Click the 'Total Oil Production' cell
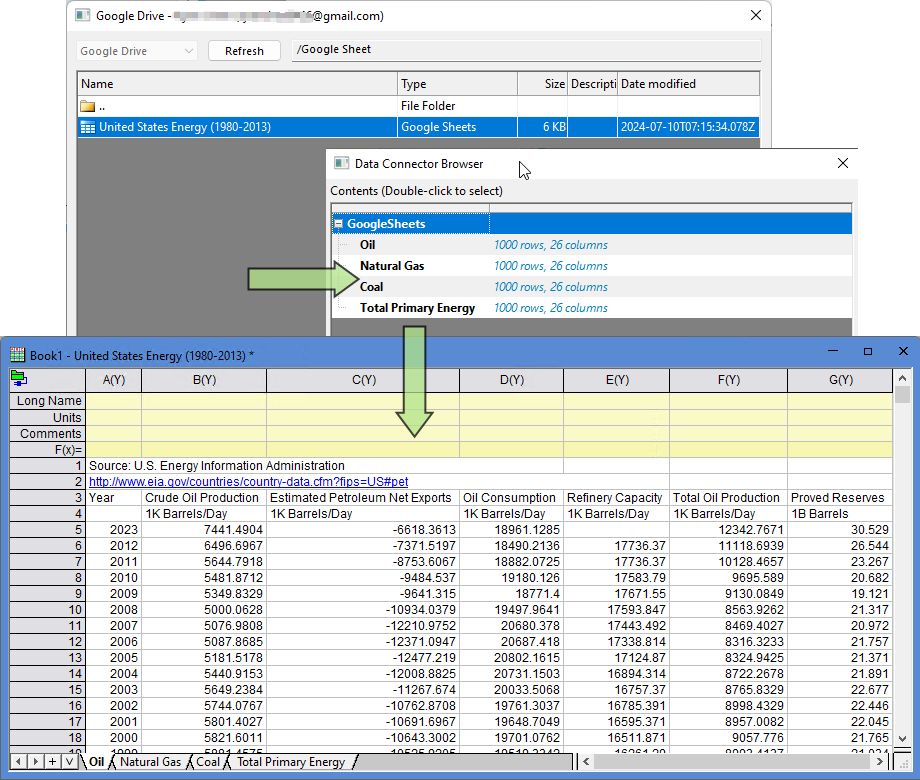Viewport: 920px width, 780px height. coord(729,498)
